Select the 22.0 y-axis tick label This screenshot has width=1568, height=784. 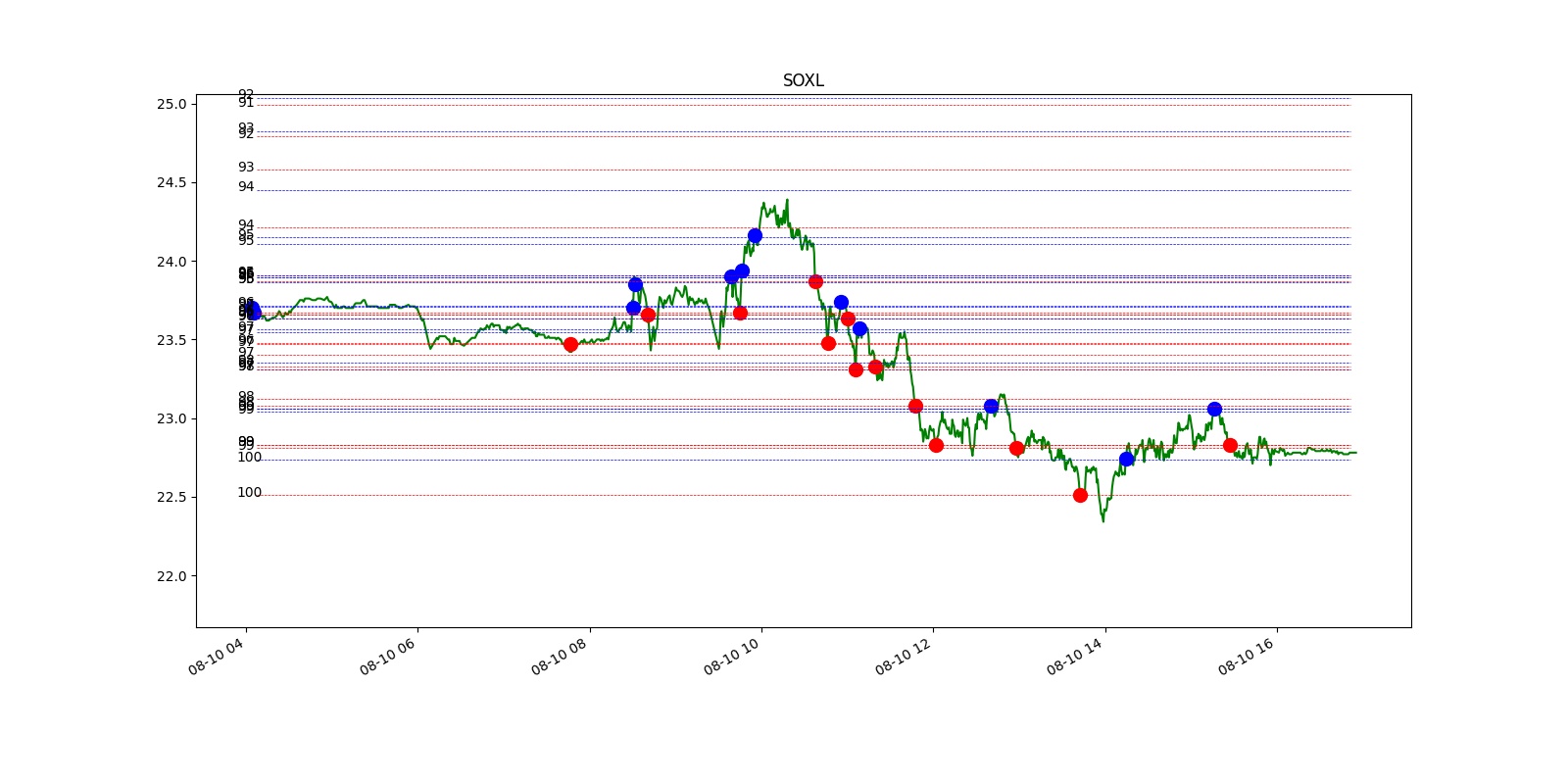[171, 576]
